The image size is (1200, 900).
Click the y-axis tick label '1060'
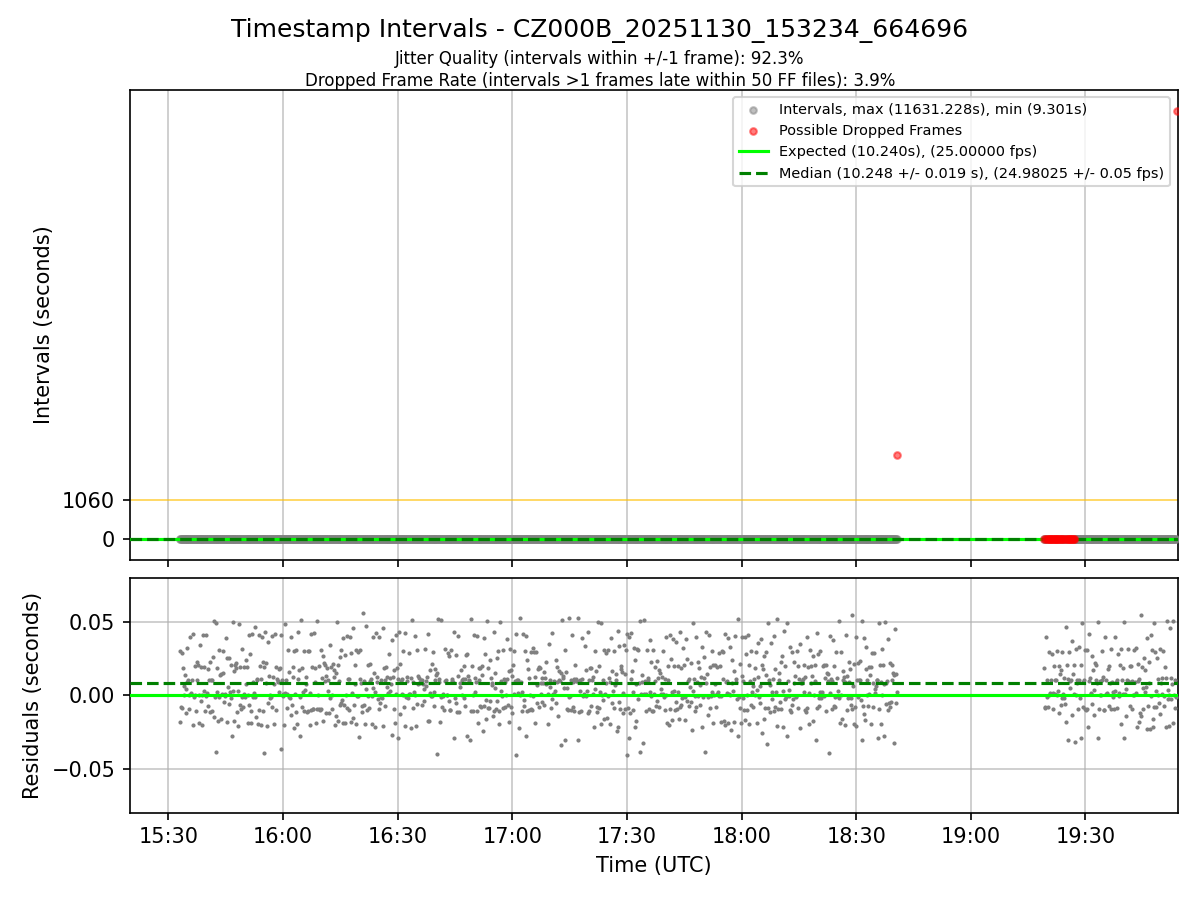88,500
